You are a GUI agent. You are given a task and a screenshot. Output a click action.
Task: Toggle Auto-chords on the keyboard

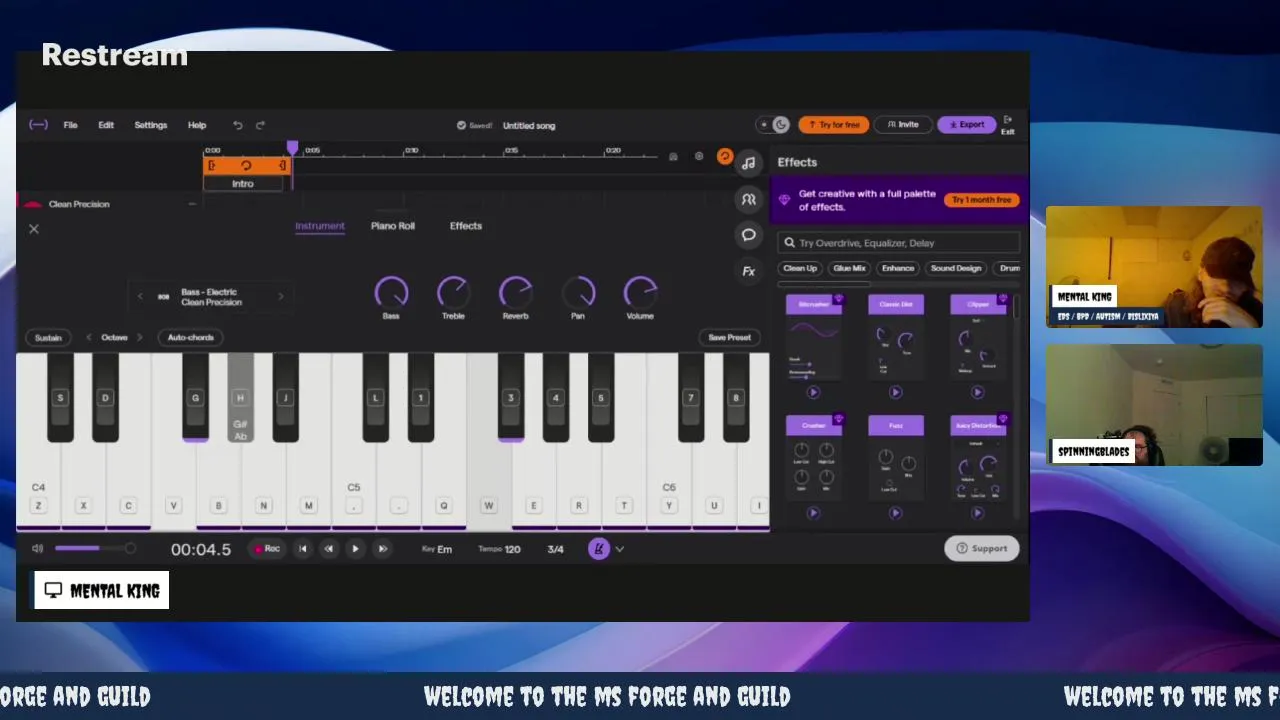(190, 337)
